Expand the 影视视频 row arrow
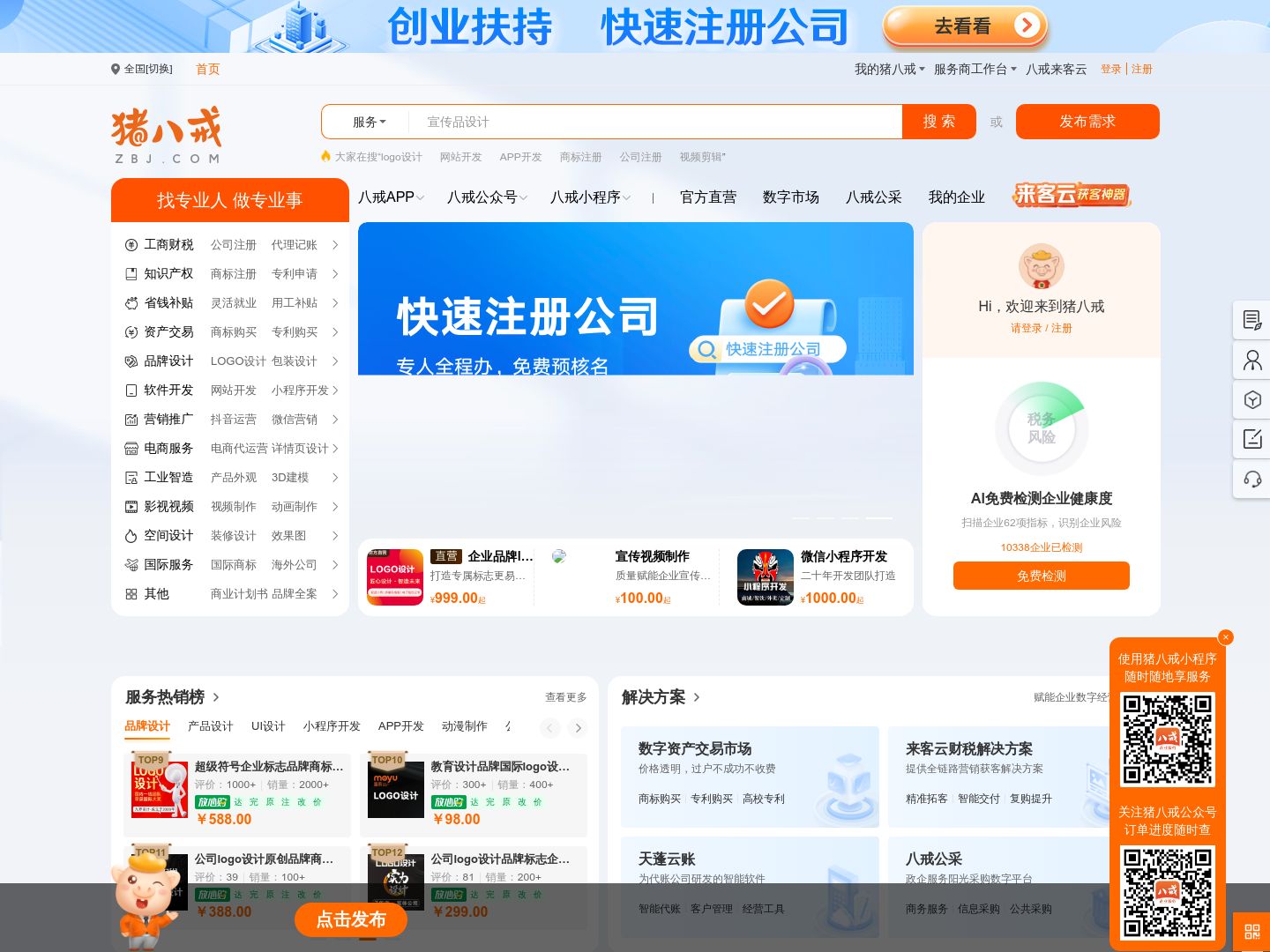 [x=335, y=507]
